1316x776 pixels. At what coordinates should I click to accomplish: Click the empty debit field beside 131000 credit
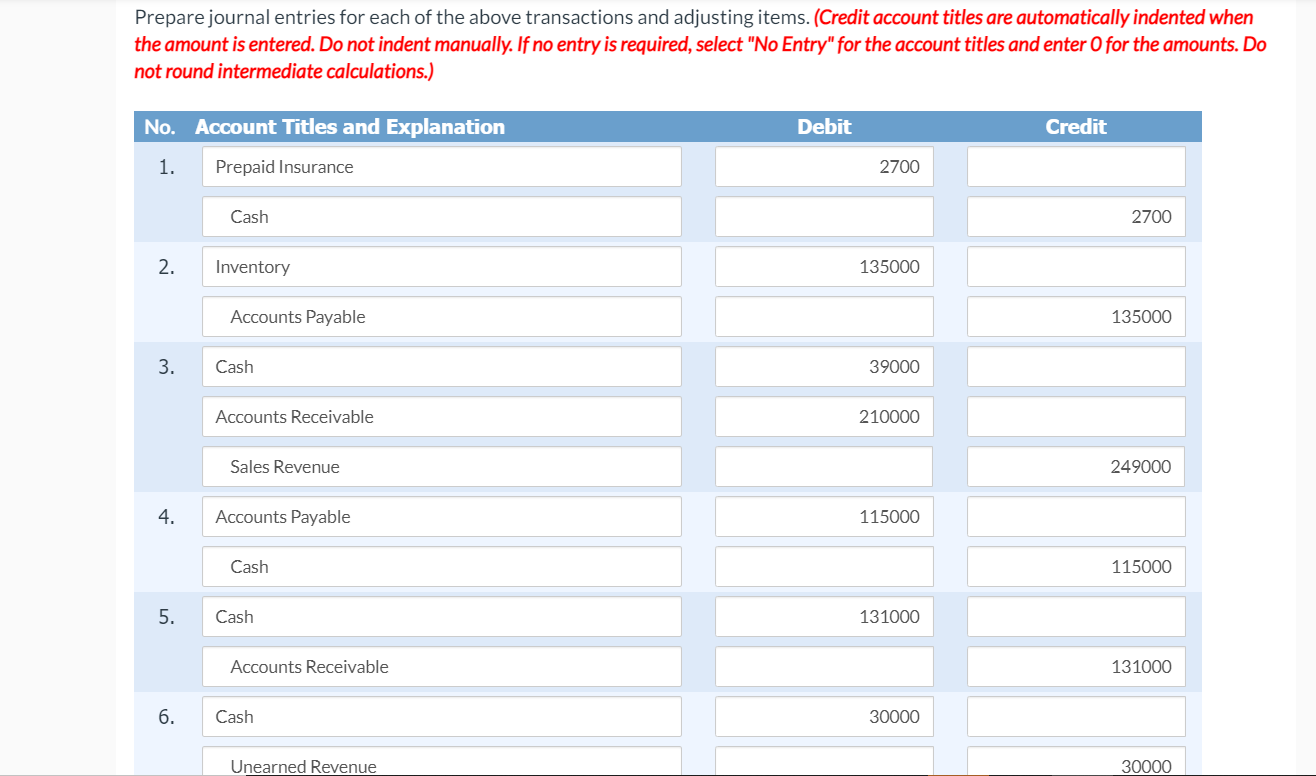824,667
